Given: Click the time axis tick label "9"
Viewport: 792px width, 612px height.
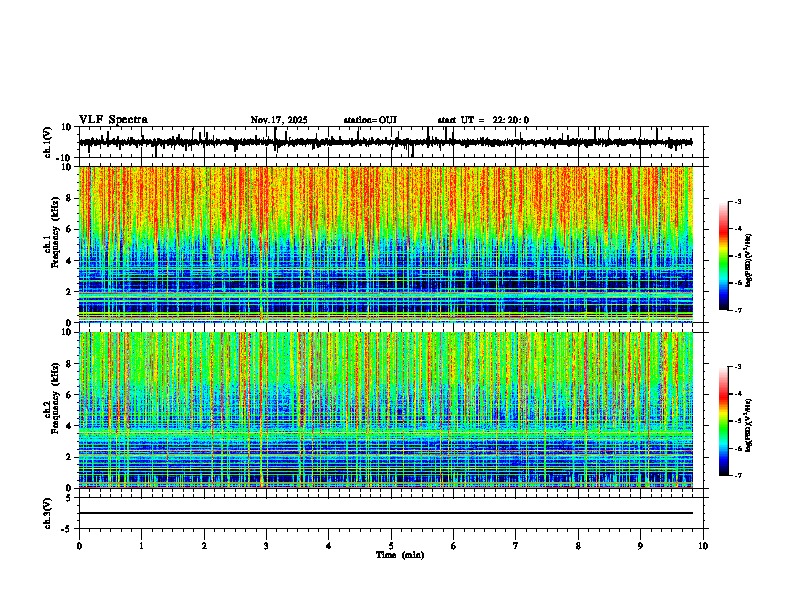Looking at the screenshot, I should pos(640,546).
